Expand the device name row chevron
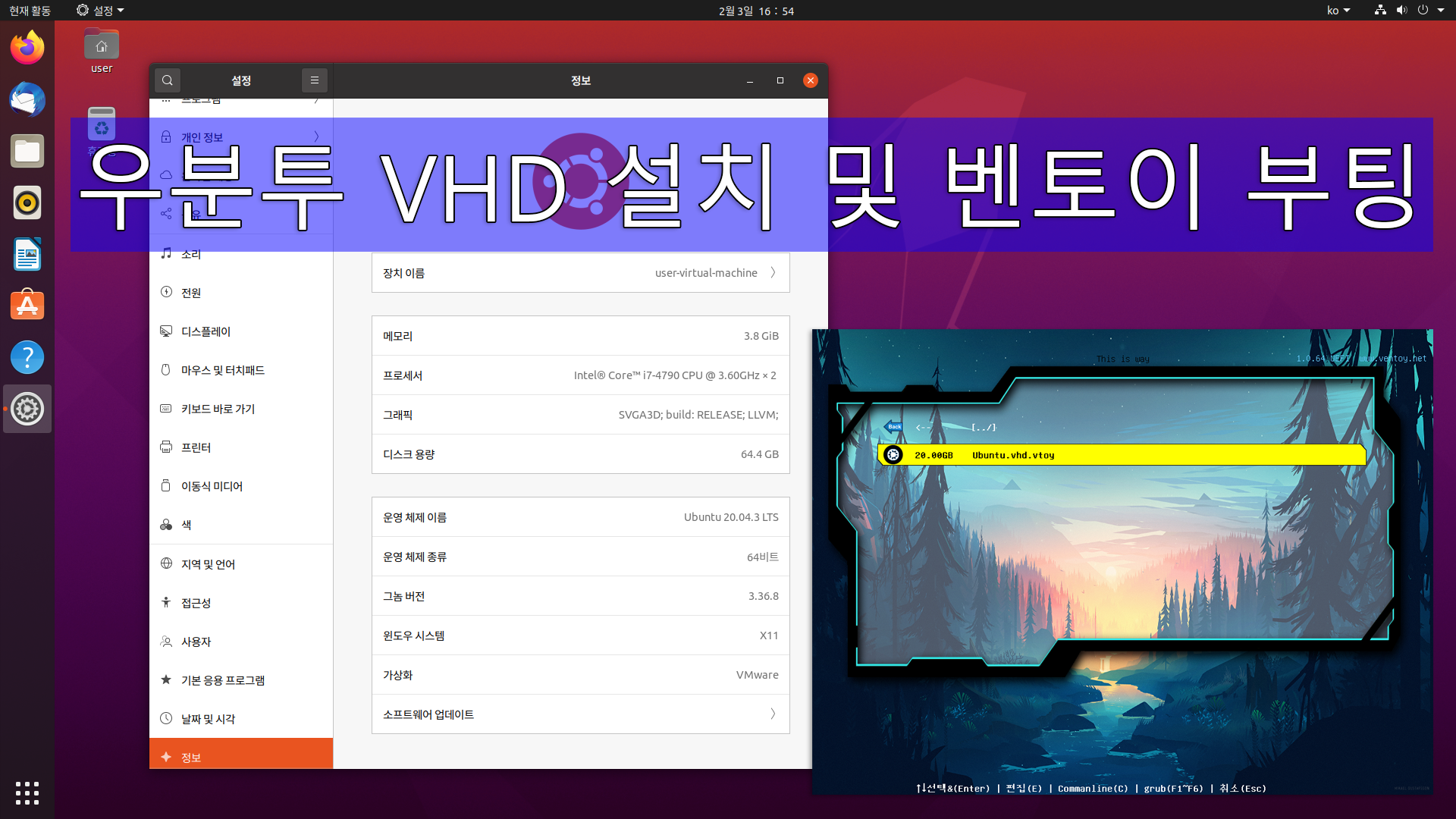 click(773, 273)
